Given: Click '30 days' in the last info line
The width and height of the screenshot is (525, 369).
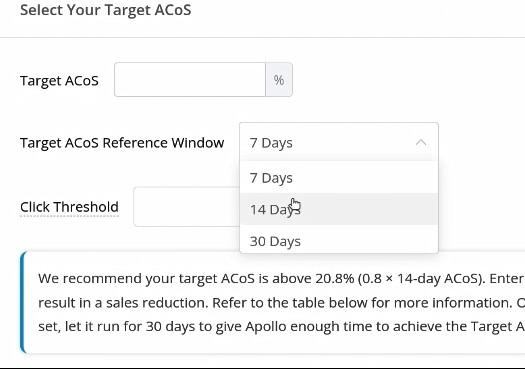Looking at the screenshot, I should (170, 326).
